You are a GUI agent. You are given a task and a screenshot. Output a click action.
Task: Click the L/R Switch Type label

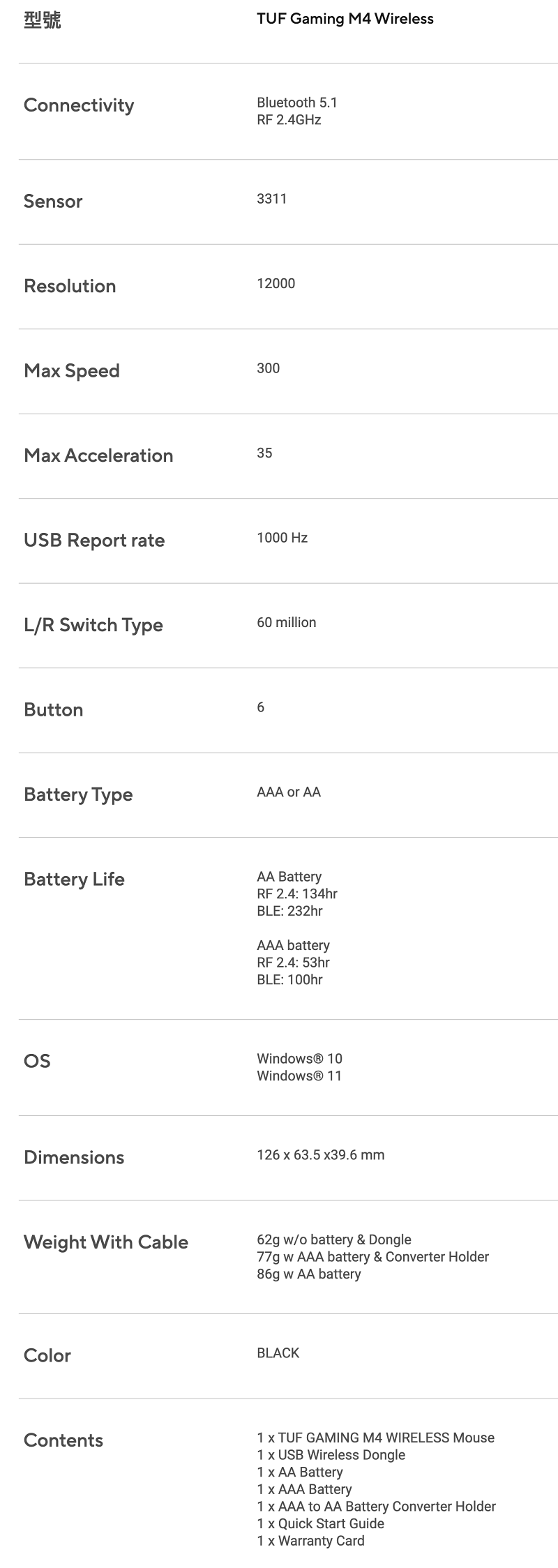point(93,625)
